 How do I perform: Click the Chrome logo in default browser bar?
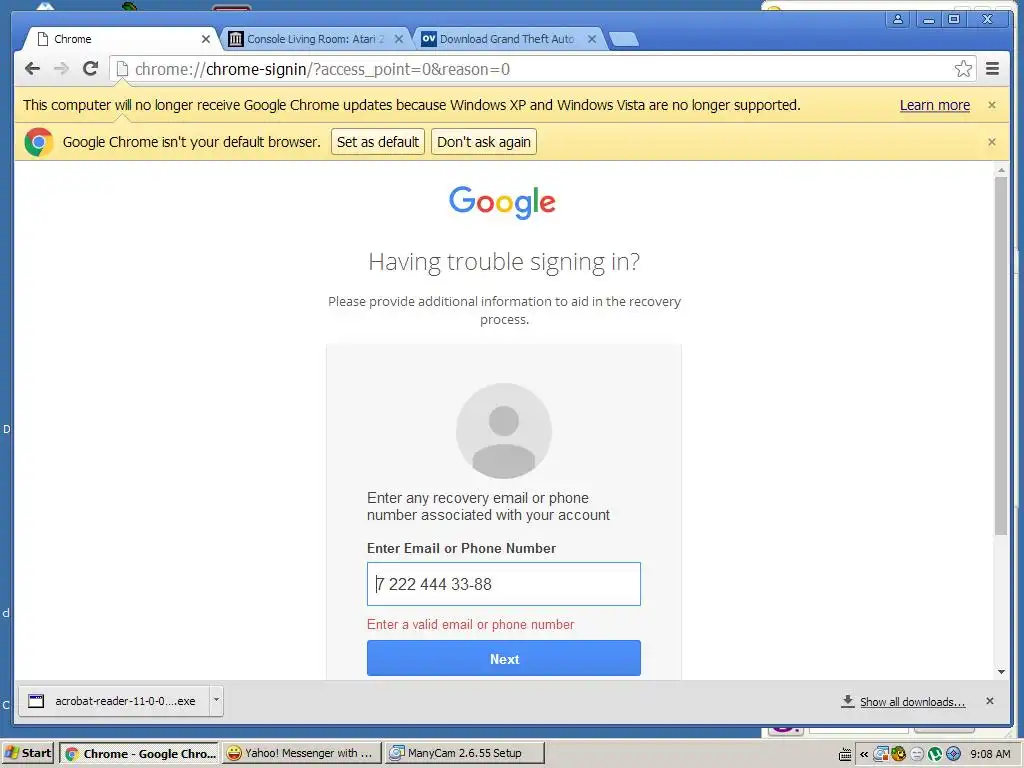(x=39, y=142)
